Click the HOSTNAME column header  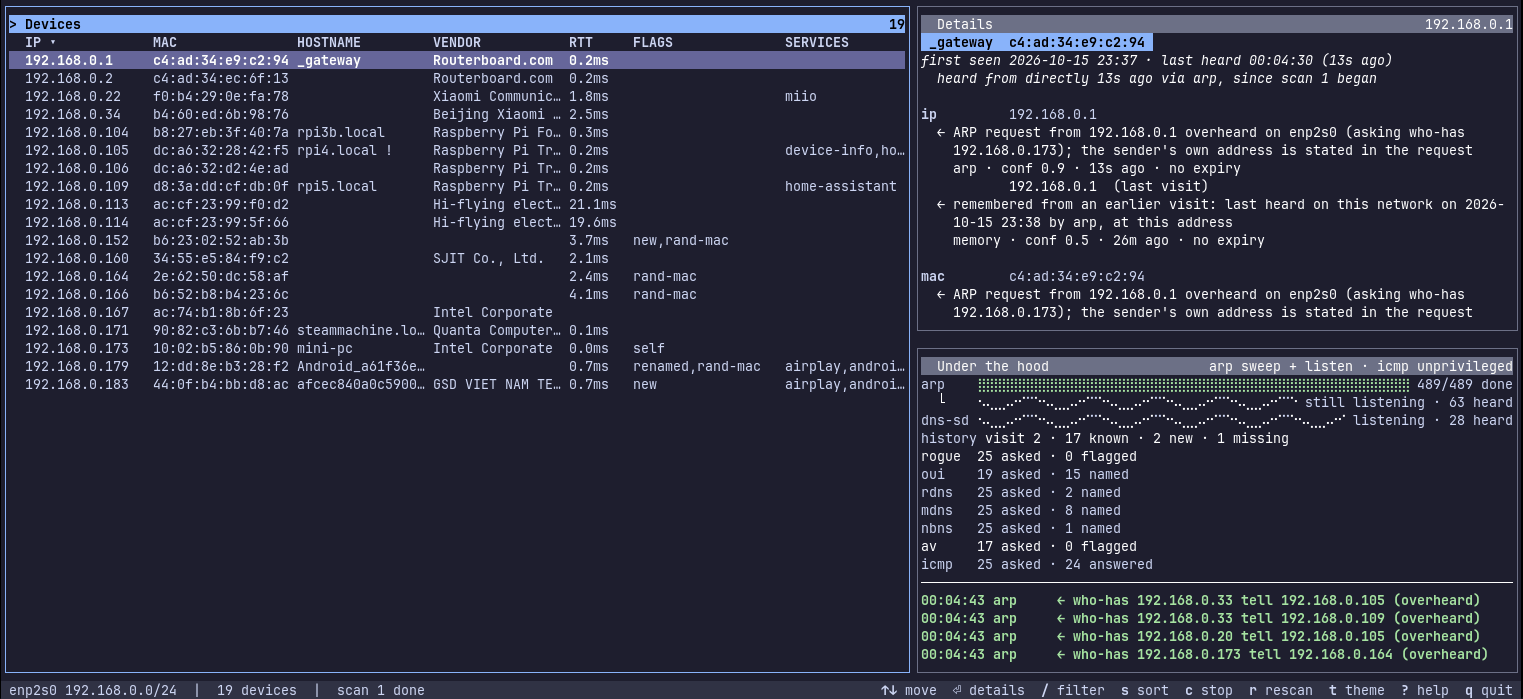pos(329,43)
